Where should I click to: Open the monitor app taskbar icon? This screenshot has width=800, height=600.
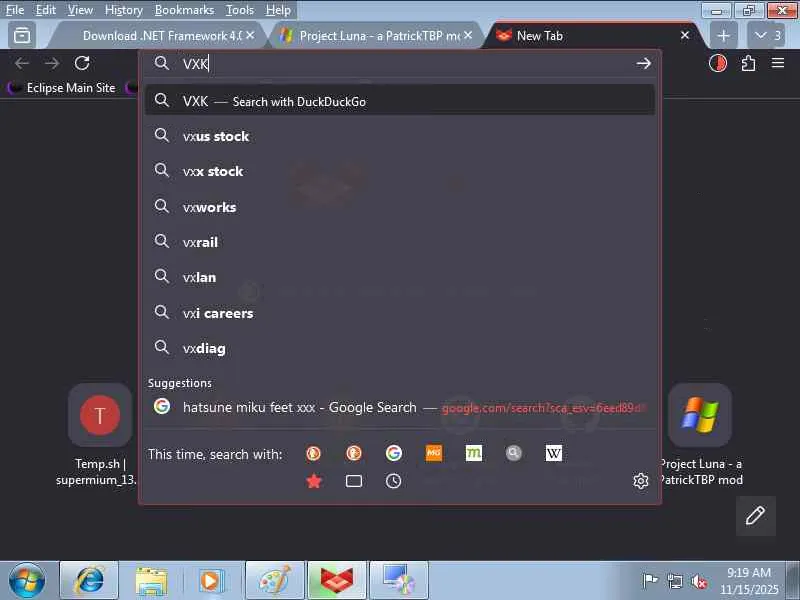[x=398, y=580]
